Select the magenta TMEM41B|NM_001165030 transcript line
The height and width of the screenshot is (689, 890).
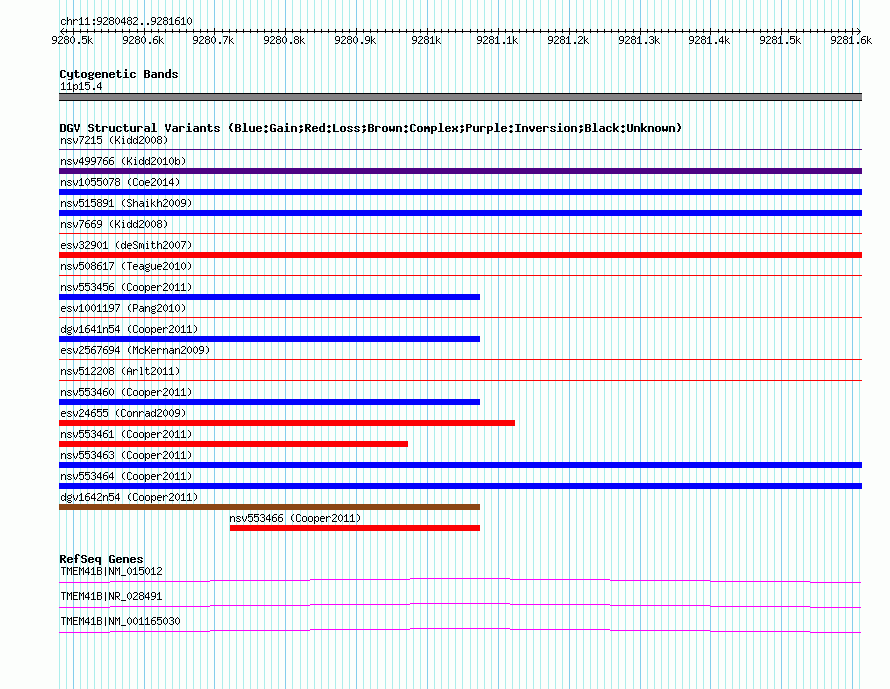(460, 631)
